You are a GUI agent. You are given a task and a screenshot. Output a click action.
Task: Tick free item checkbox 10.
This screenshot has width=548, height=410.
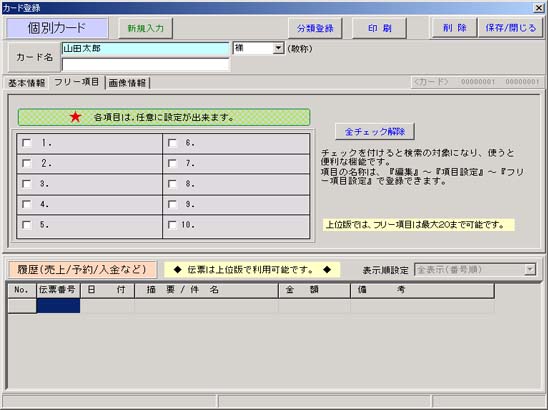point(172,225)
